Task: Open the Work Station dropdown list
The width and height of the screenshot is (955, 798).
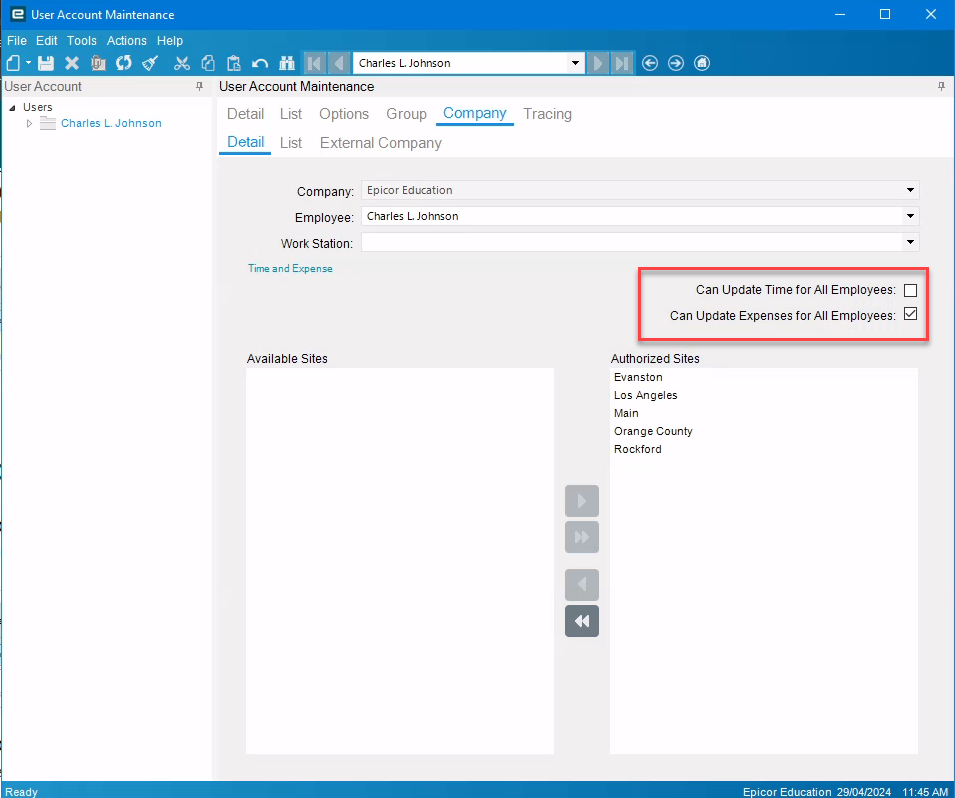Action: coord(910,242)
